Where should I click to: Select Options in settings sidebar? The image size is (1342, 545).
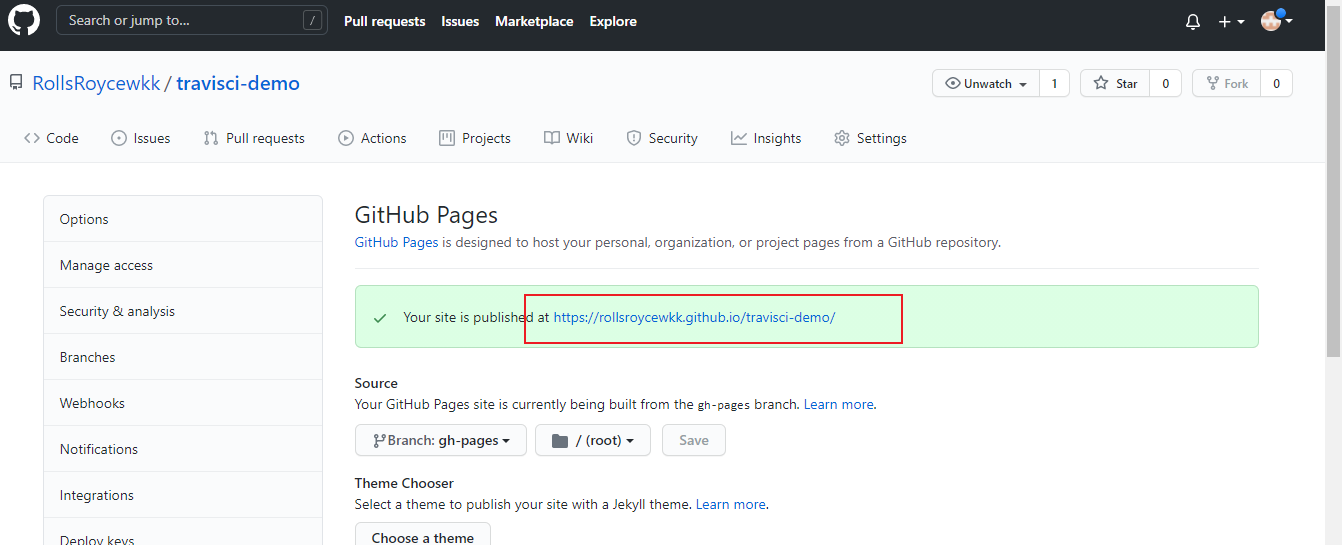183,219
